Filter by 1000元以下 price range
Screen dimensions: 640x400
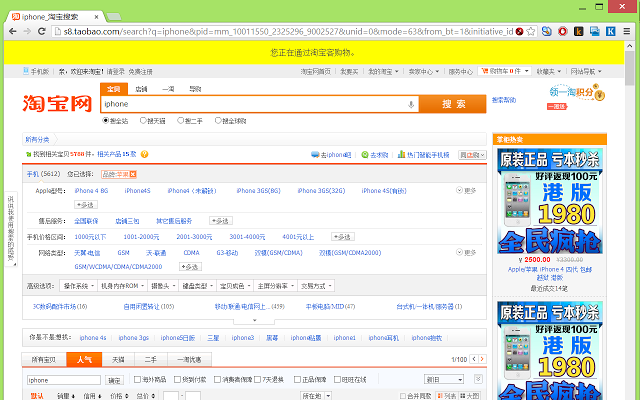90,237
